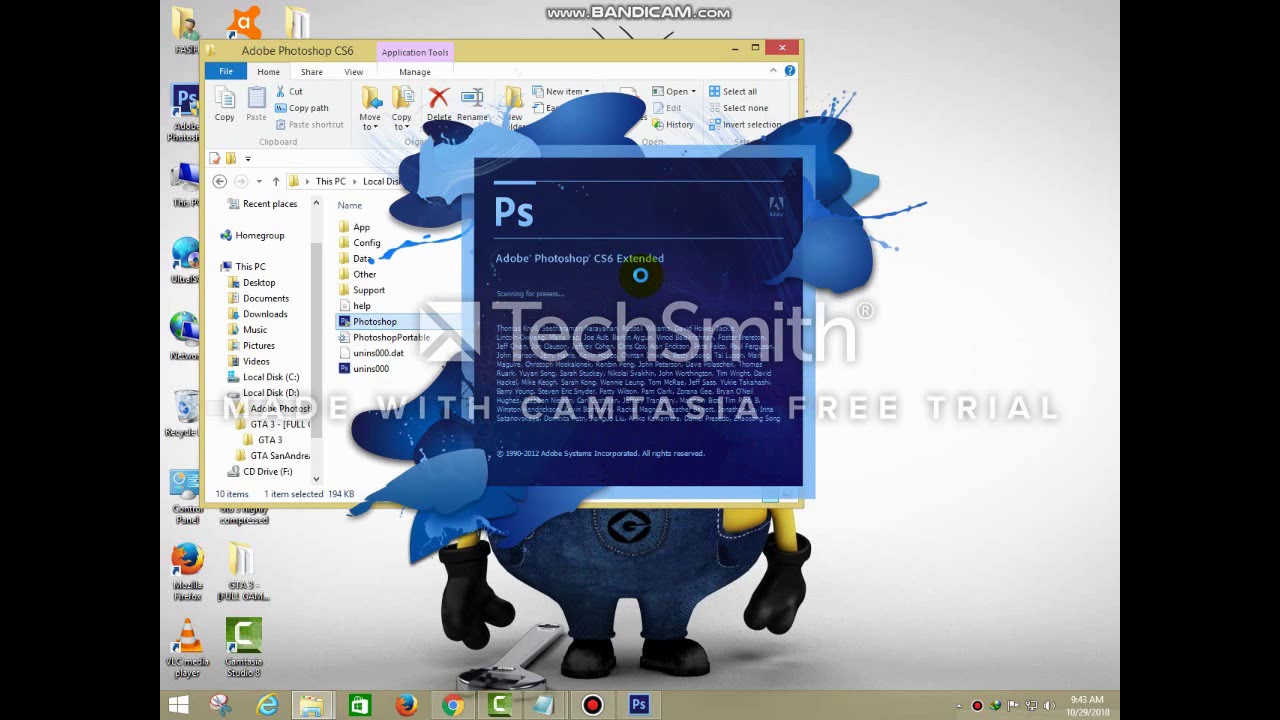Select the help file

point(354,306)
